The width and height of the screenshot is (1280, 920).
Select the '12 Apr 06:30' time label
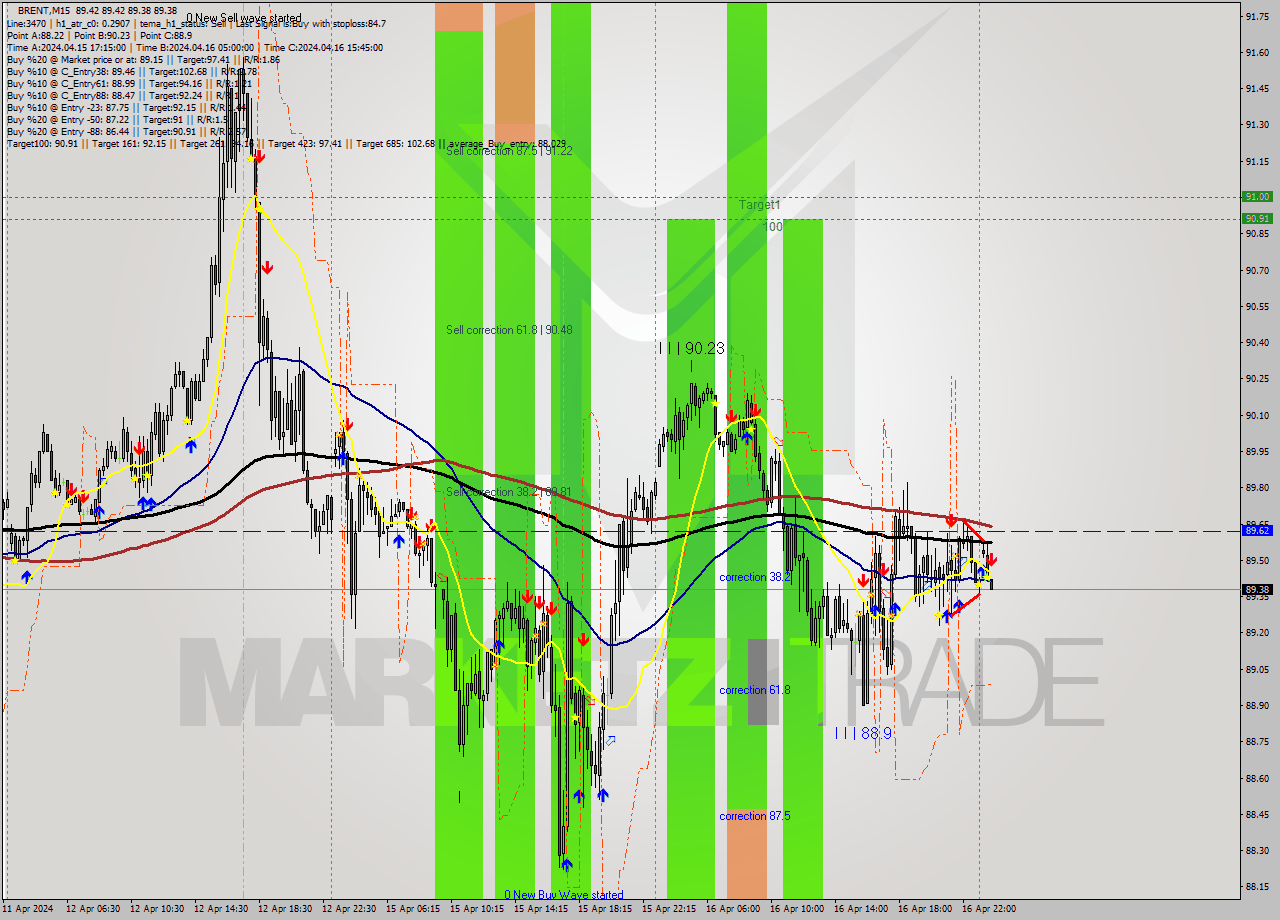(x=93, y=909)
